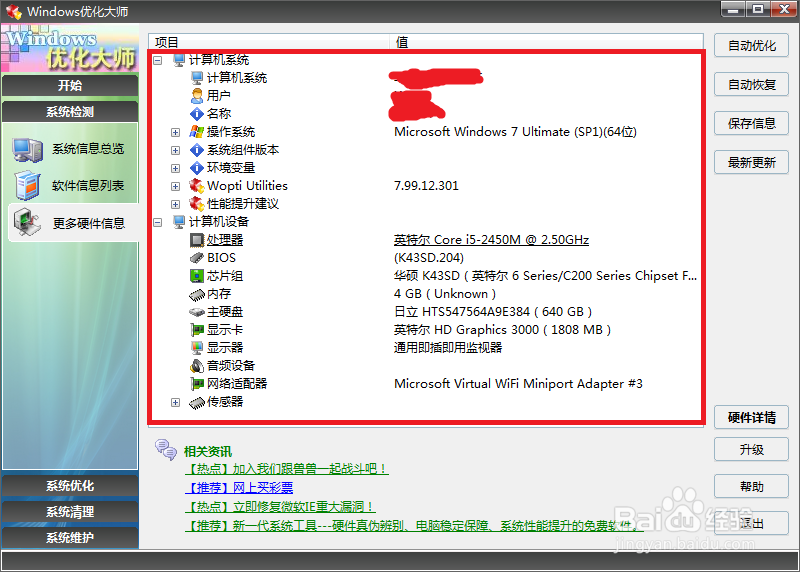
Task: Click the 性能提升建议 logo icon
Action: click(197, 204)
